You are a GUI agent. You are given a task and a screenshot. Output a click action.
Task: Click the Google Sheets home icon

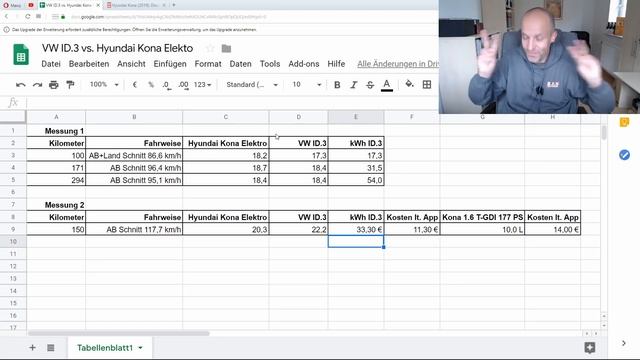(x=21, y=55)
